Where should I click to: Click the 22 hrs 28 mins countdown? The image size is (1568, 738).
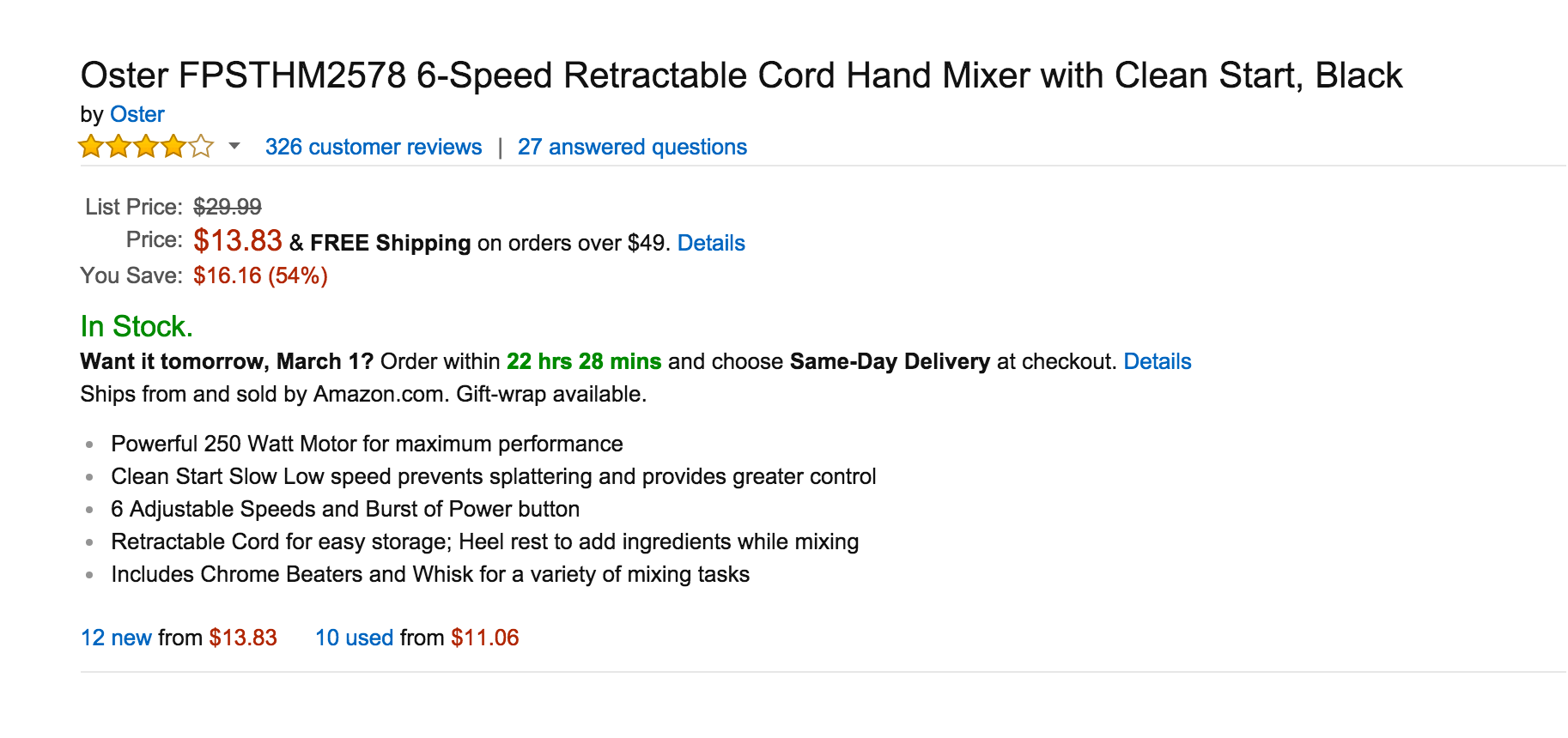(583, 361)
